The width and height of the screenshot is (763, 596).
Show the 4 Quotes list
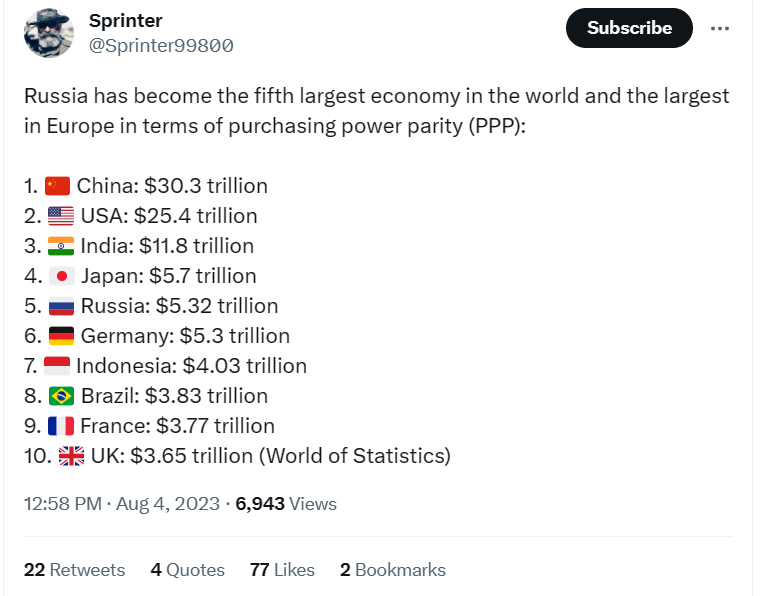(187, 570)
